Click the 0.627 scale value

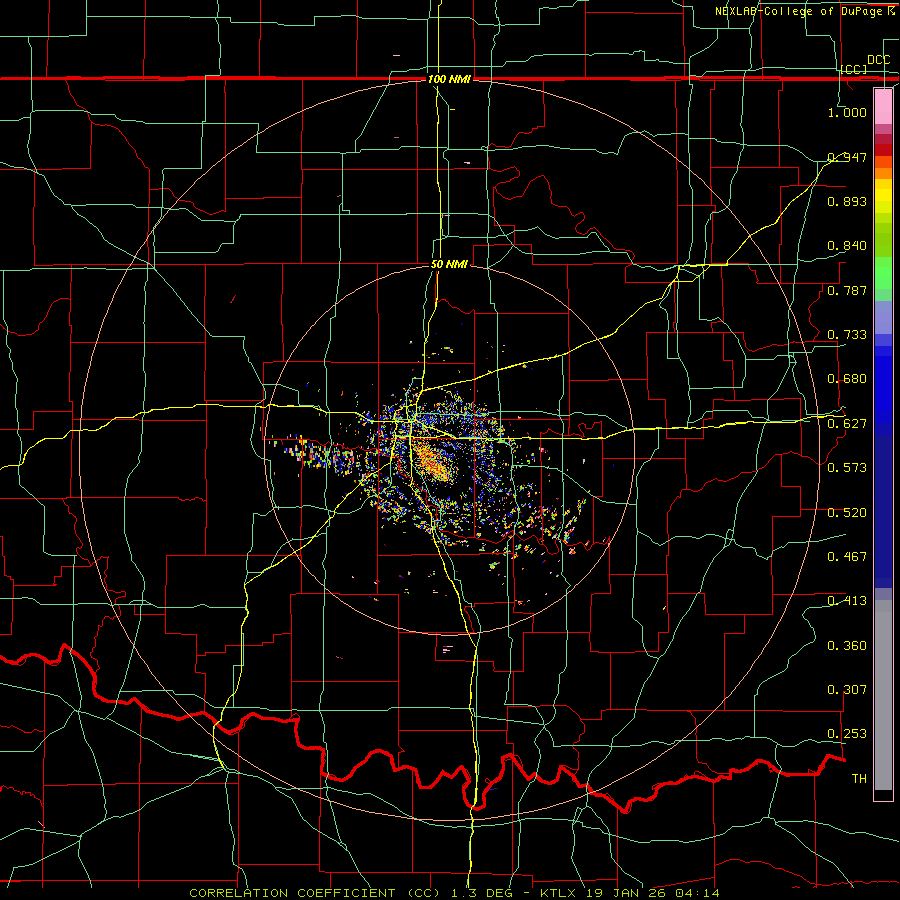pos(847,423)
